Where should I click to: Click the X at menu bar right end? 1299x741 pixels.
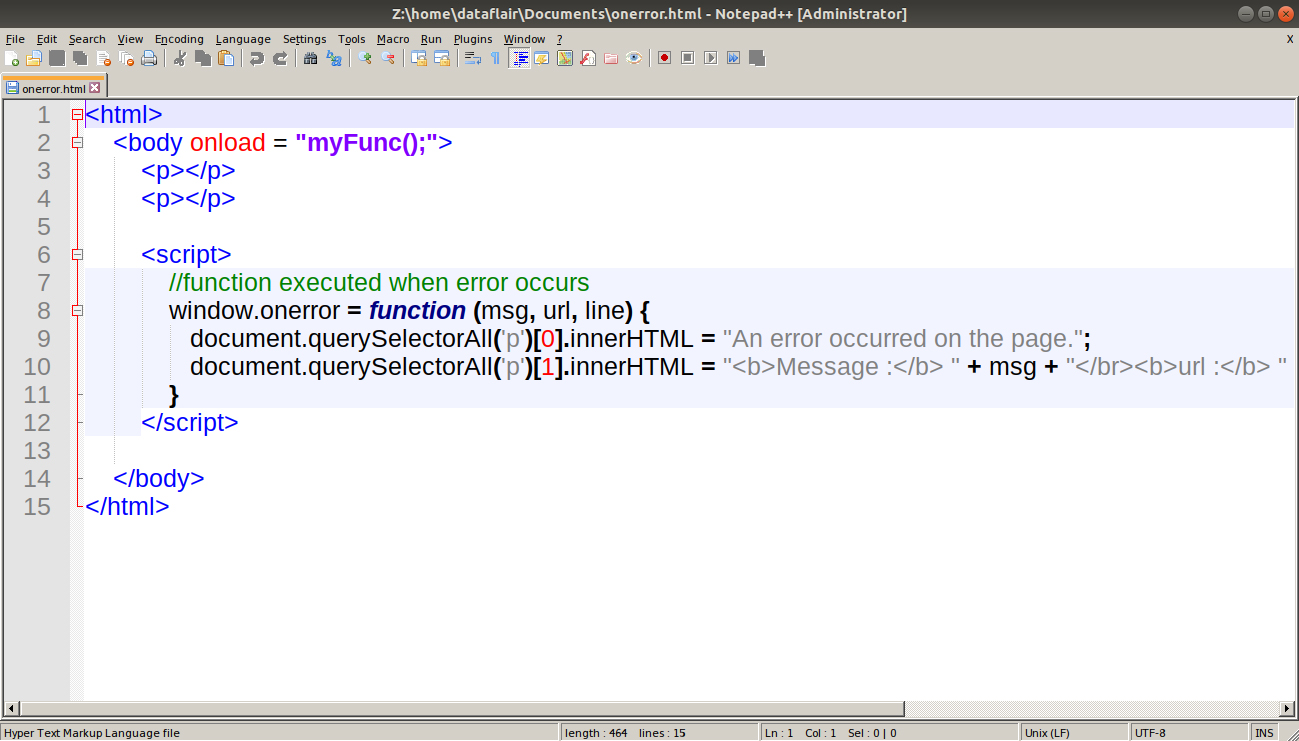click(x=1289, y=39)
